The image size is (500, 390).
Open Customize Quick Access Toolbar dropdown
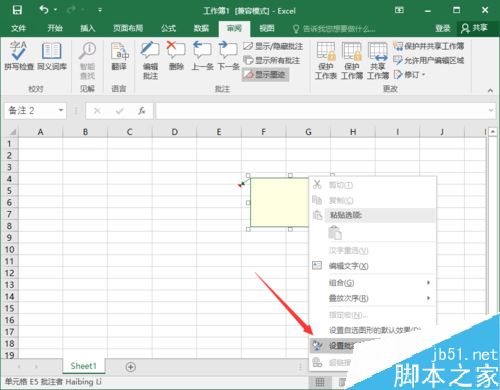click(x=100, y=10)
